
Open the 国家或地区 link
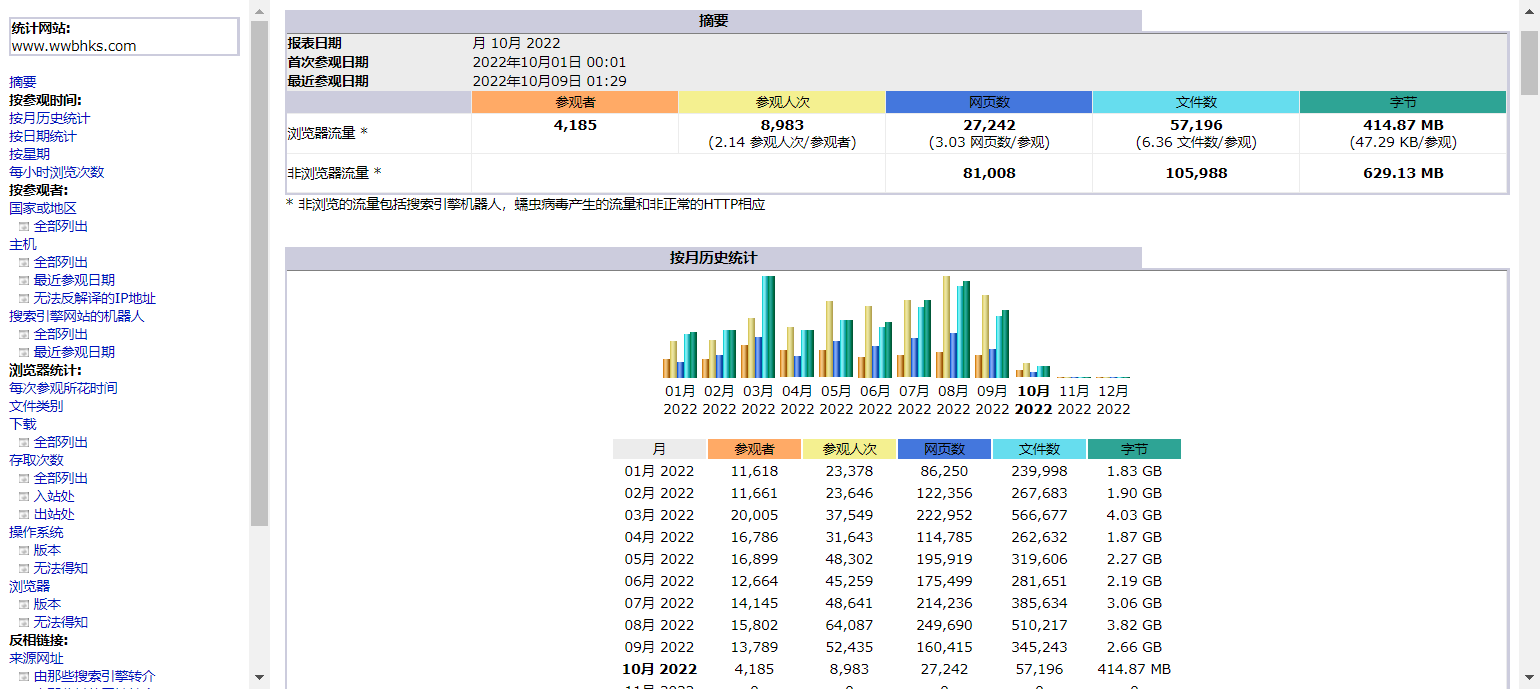pos(43,208)
